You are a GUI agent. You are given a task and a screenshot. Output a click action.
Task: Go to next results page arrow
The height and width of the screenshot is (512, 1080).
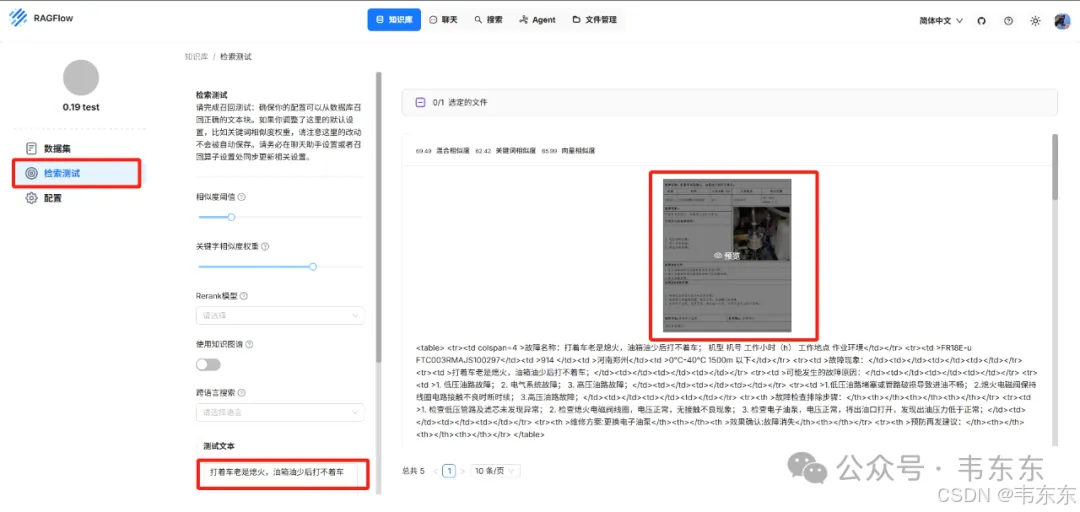click(x=463, y=471)
